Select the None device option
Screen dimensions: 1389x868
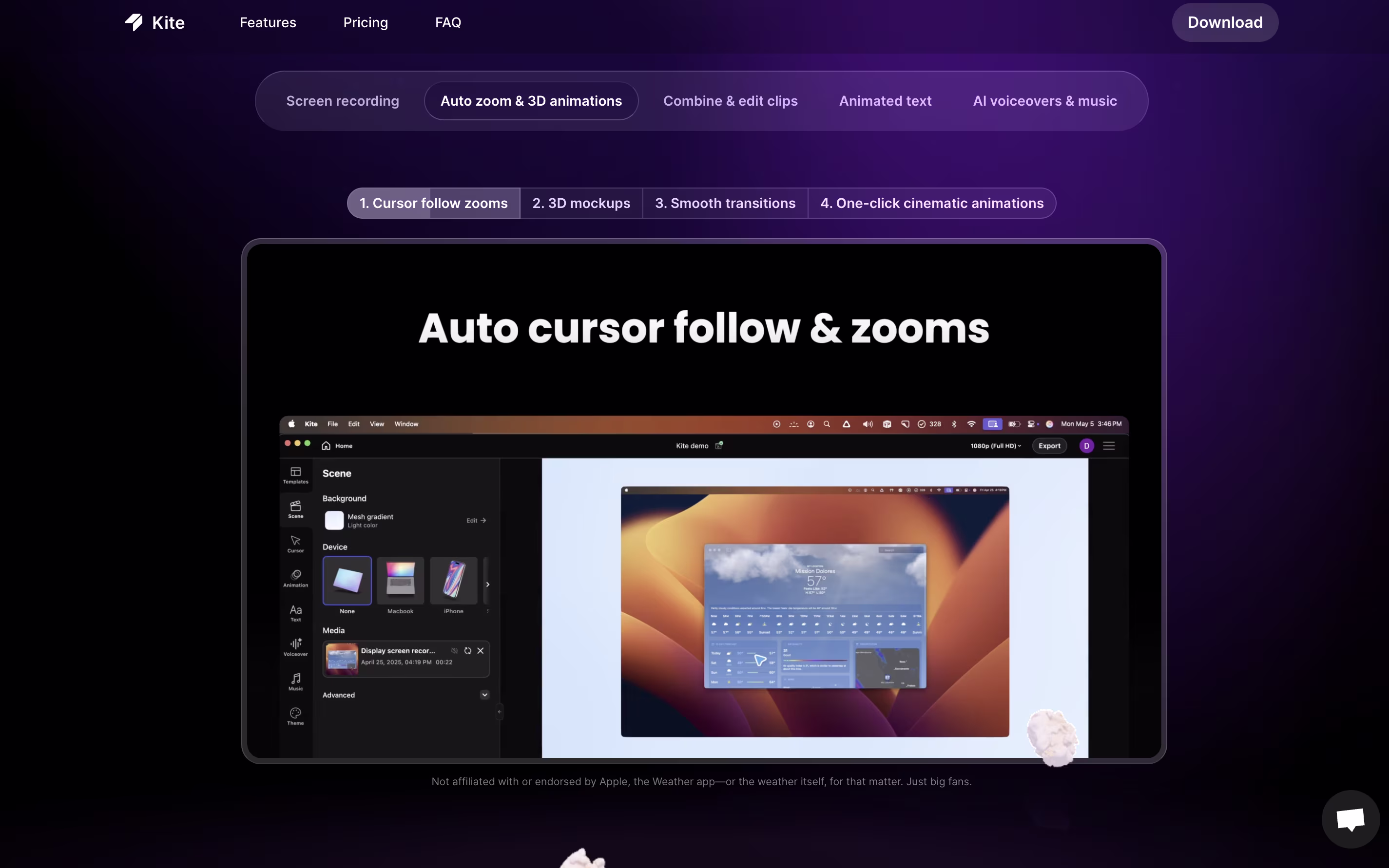click(347, 581)
